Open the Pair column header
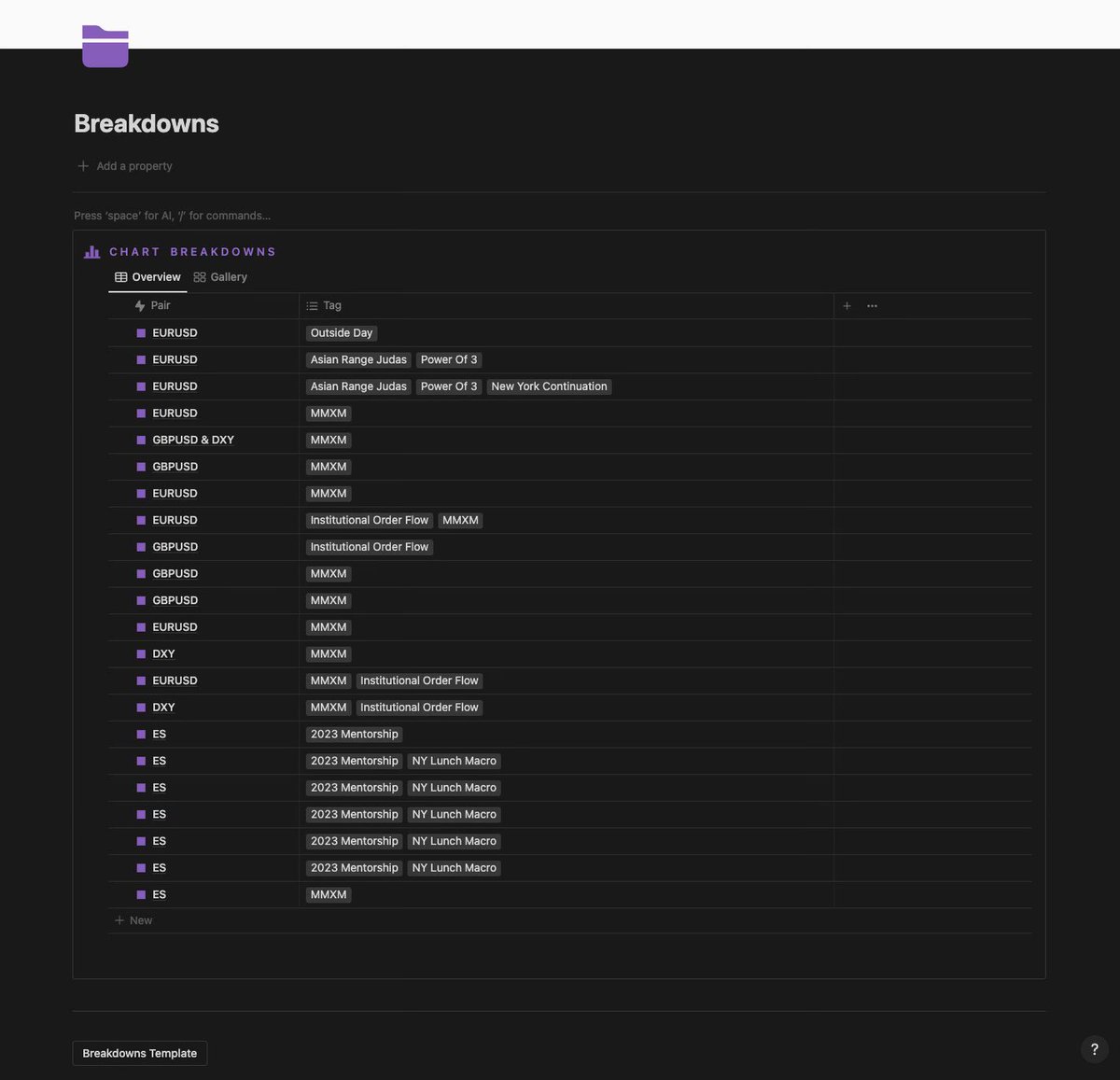Image resolution: width=1120 pixels, height=1080 pixels. pyautogui.click(x=203, y=306)
